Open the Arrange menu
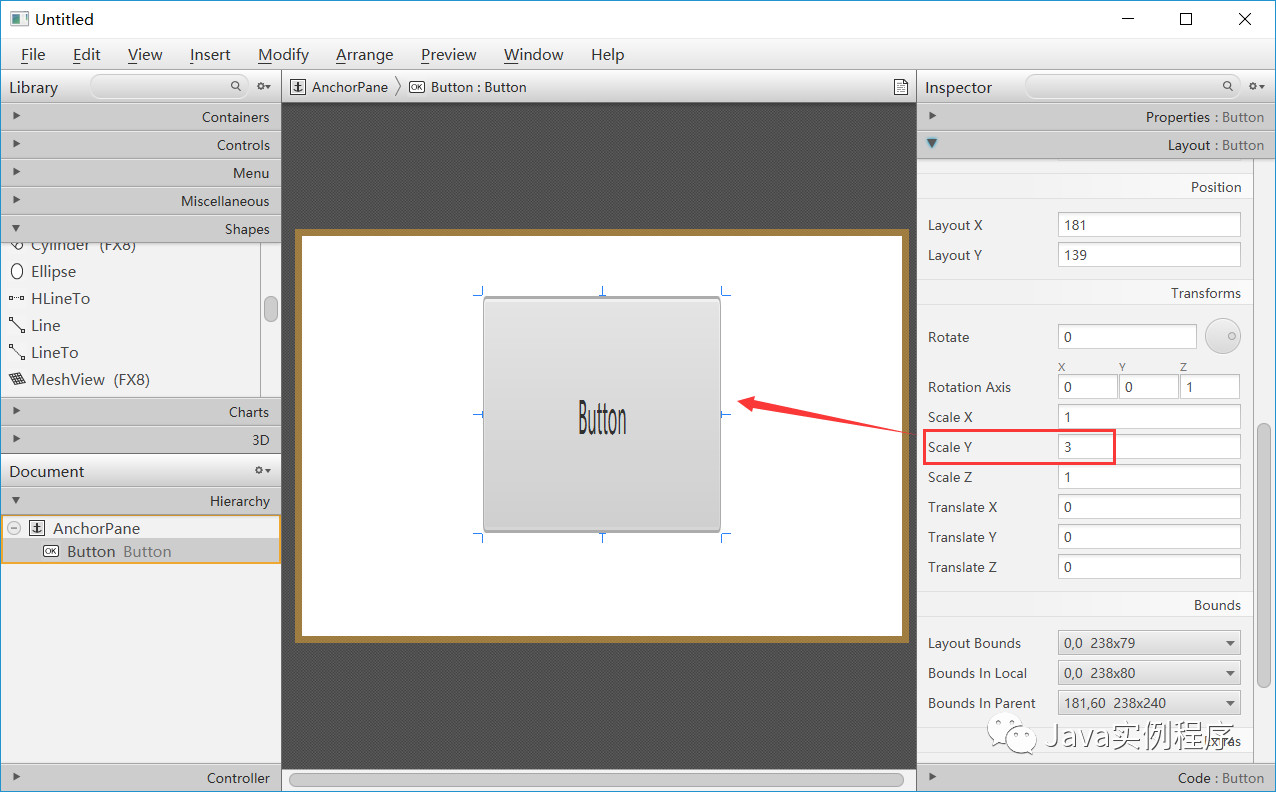The image size is (1276, 792). click(364, 55)
